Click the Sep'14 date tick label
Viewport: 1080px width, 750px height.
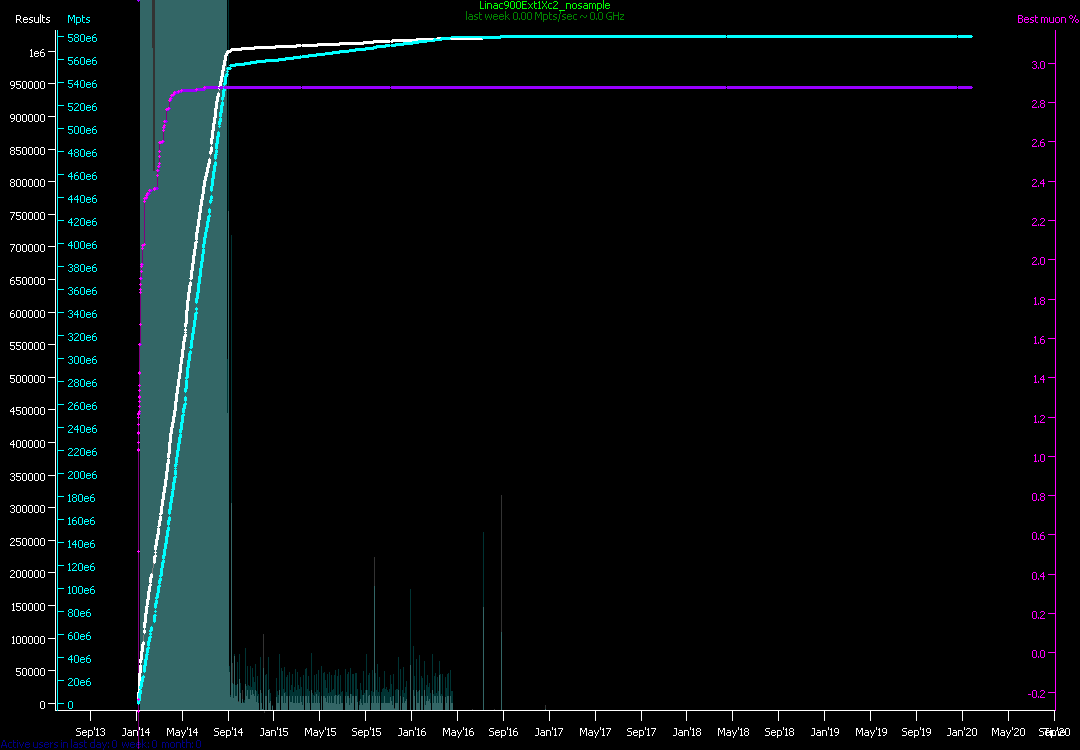click(x=228, y=732)
